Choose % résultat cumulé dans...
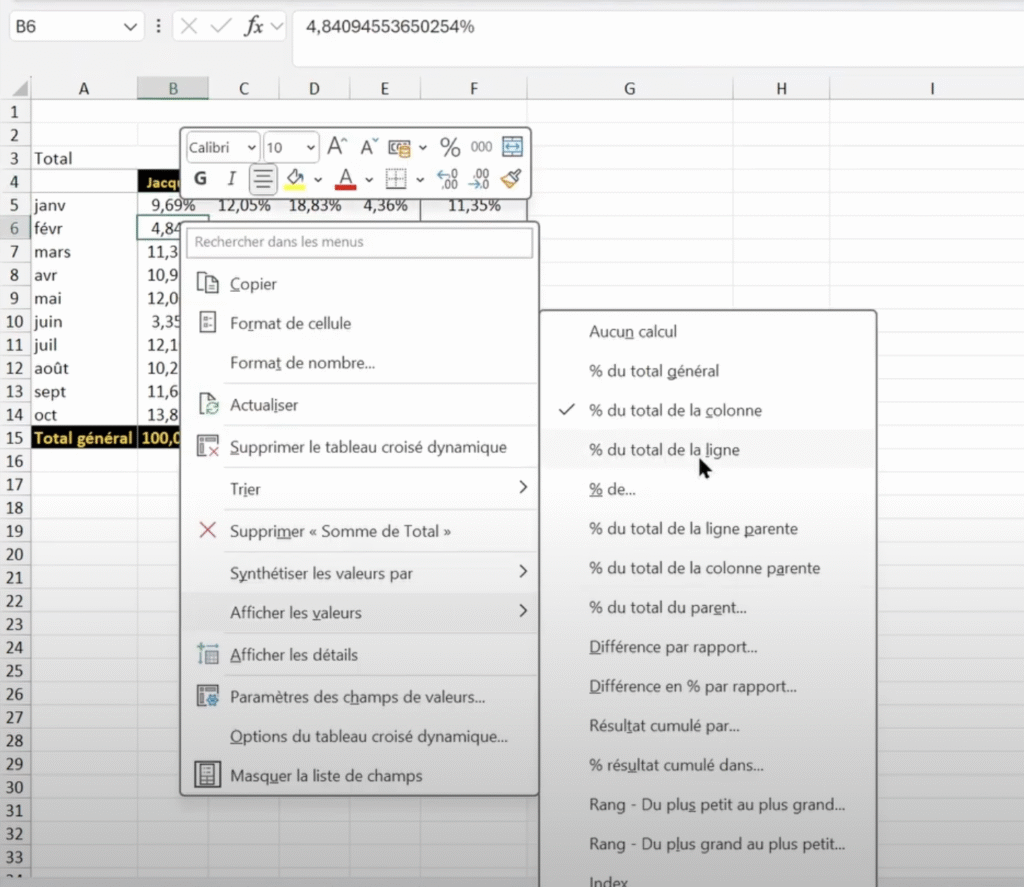The width and height of the screenshot is (1024, 887). point(708,766)
